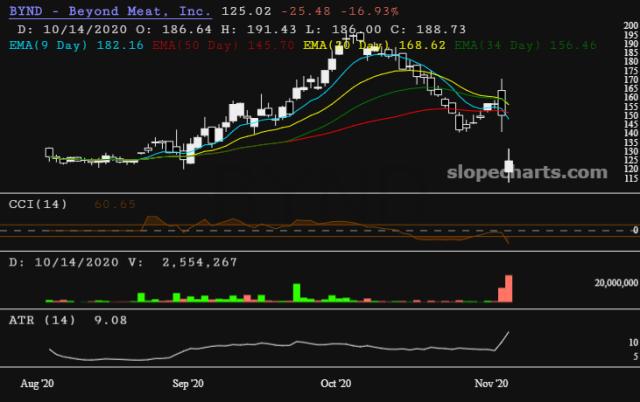The height and width of the screenshot is (402, 640).
Task: Open the ATR (14) indicator label
Action: (x=42, y=320)
